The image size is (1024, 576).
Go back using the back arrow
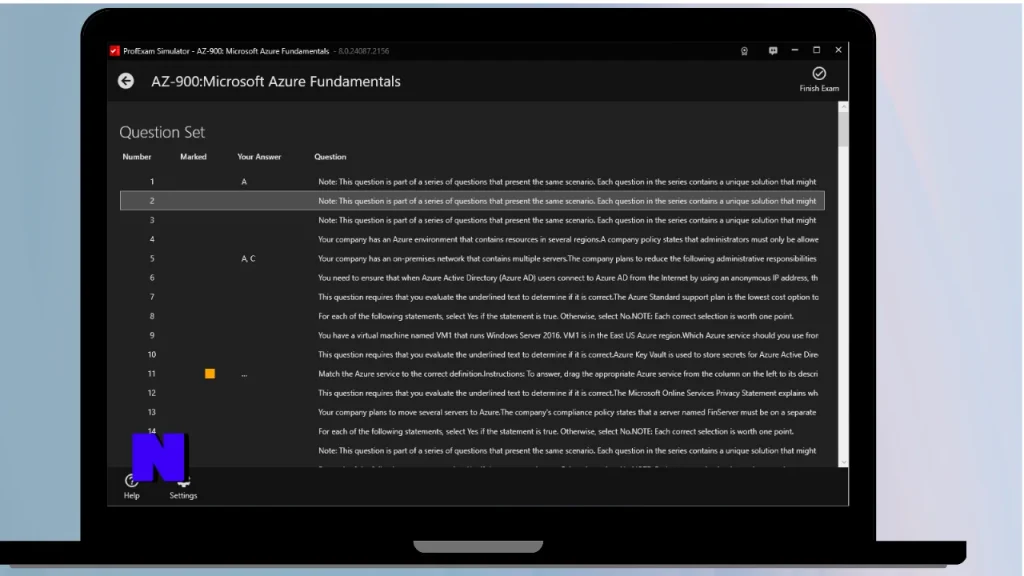coord(126,81)
